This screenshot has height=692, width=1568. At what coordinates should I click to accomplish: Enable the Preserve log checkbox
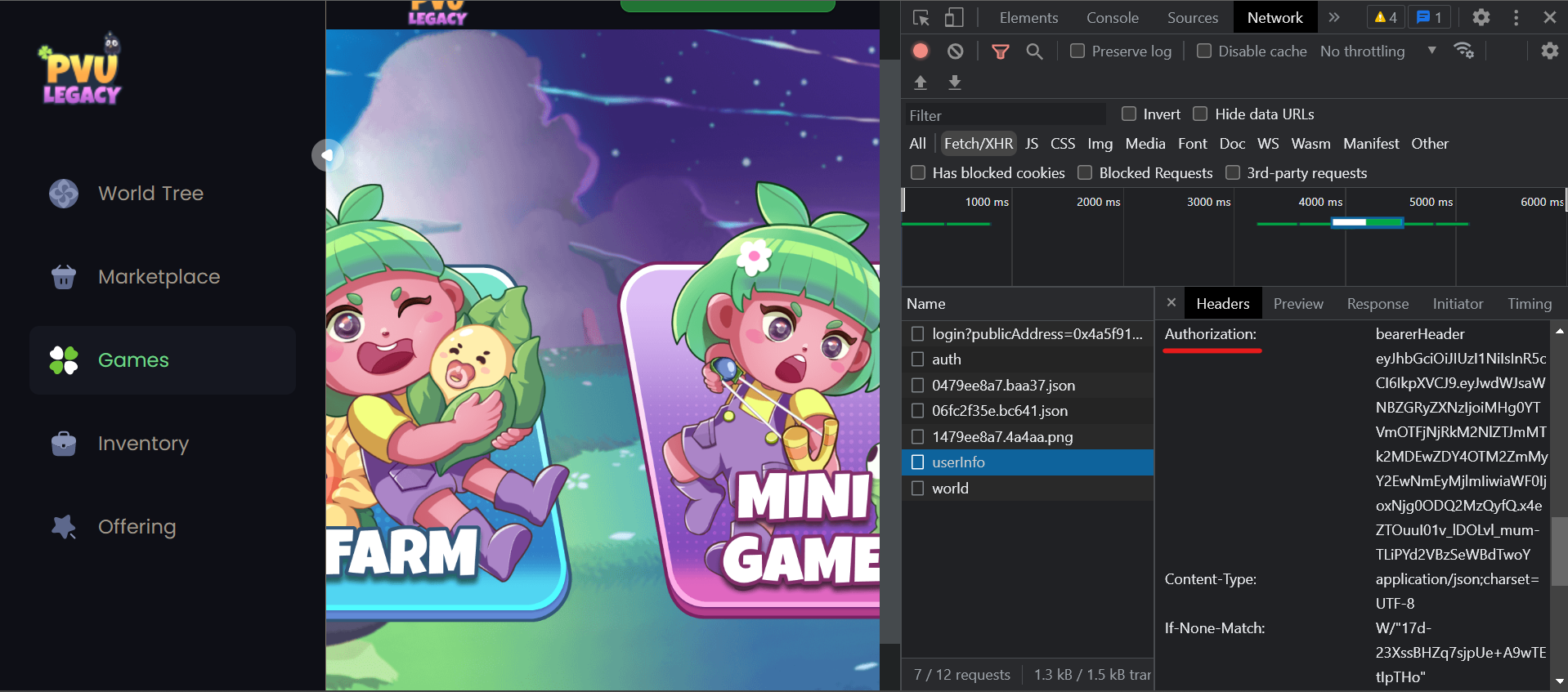[1077, 51]
